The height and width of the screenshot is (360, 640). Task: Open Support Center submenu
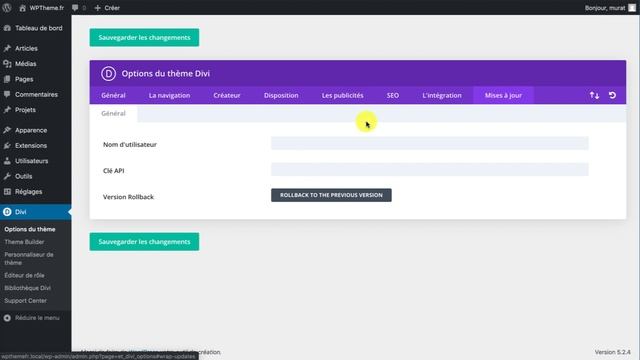point(25,301)
